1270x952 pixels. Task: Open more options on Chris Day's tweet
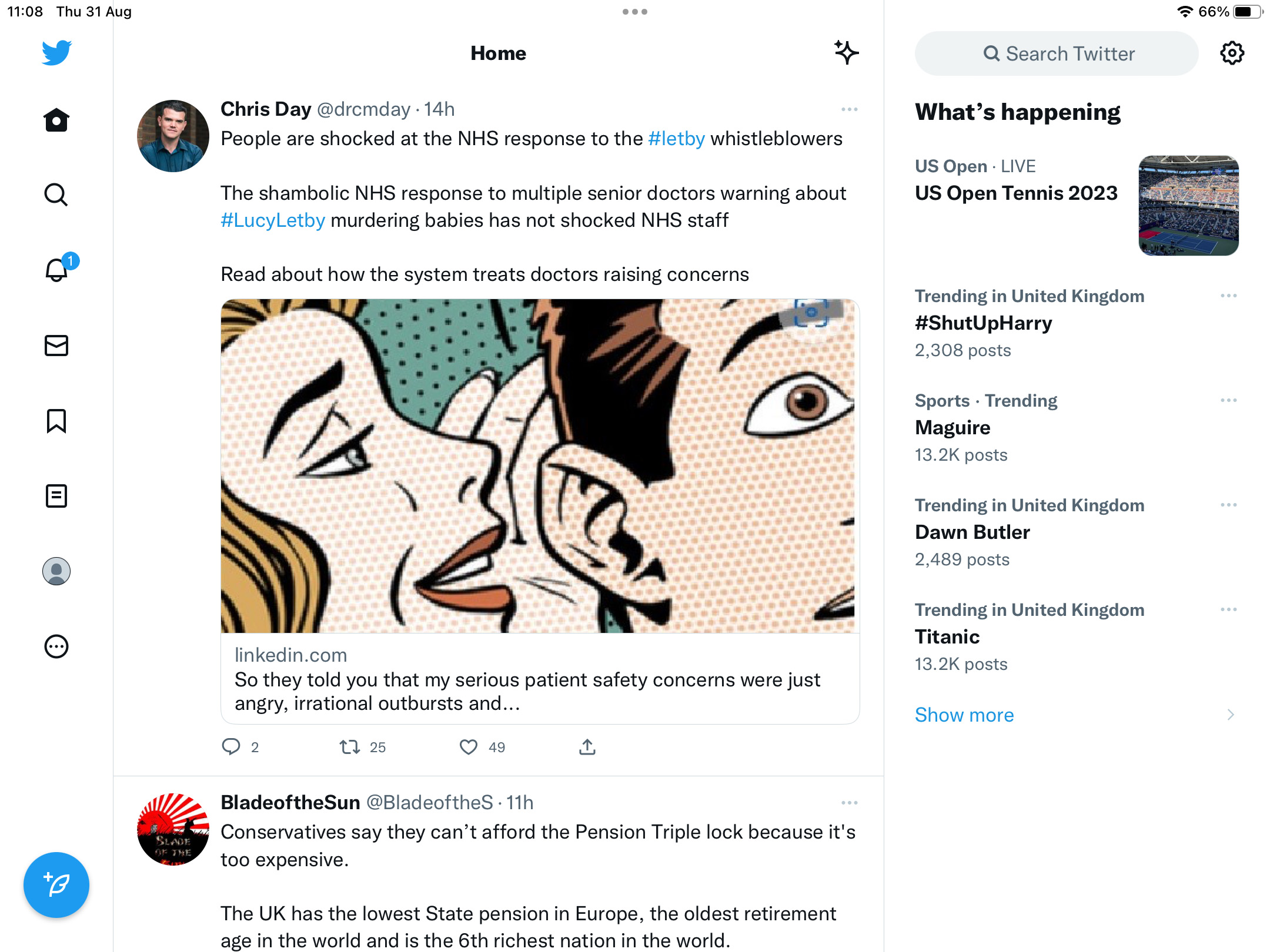(849, 109)
